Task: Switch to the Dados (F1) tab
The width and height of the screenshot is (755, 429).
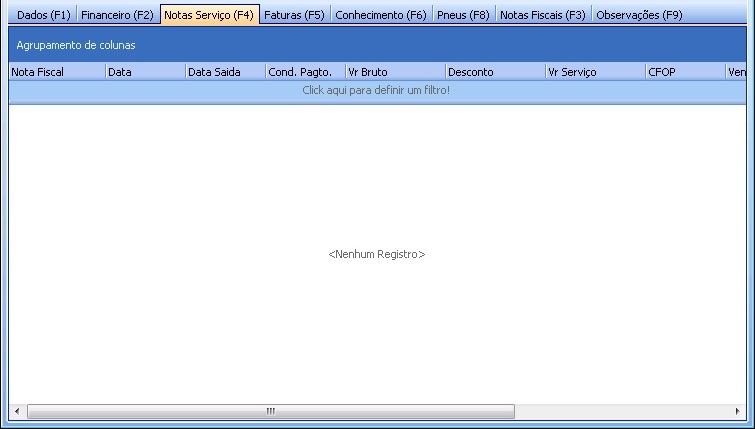Action: coord(44,15)
